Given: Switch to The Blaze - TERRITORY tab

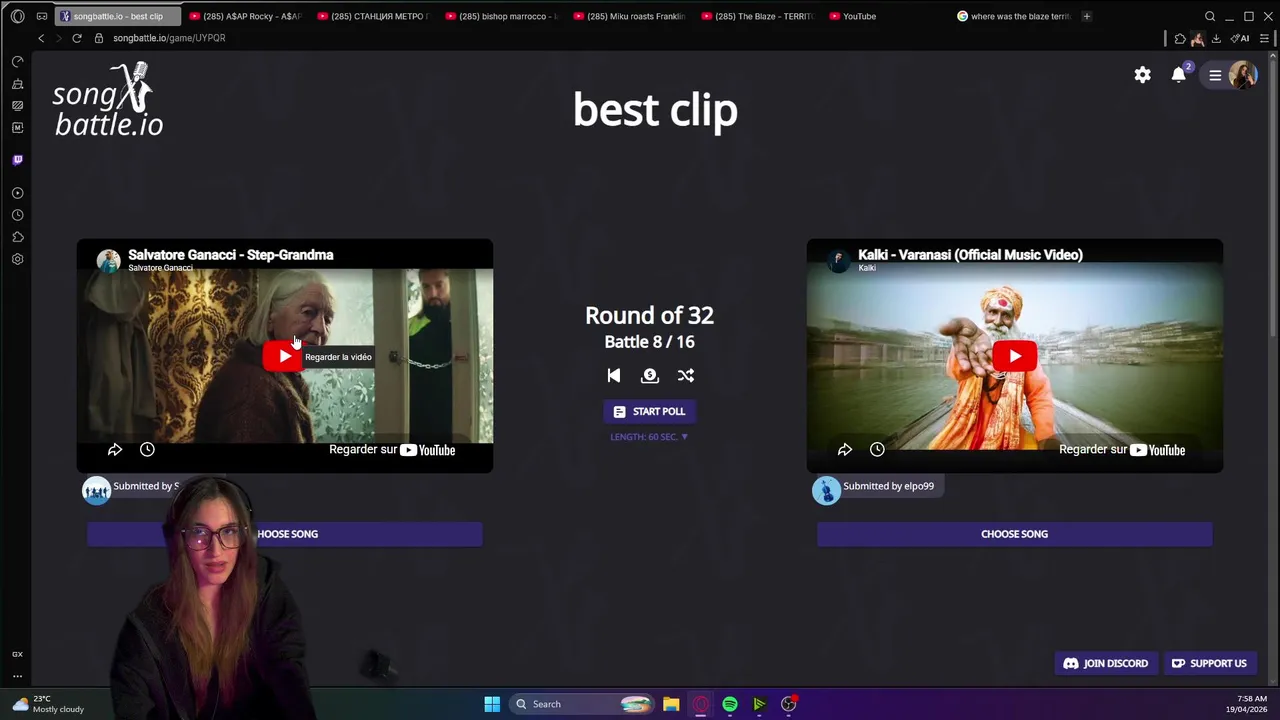Looking at the screenshot, I should 758,16.
